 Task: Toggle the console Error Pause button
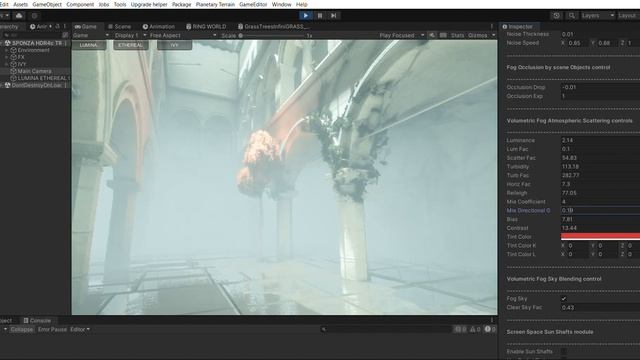(x=52, y=329)
